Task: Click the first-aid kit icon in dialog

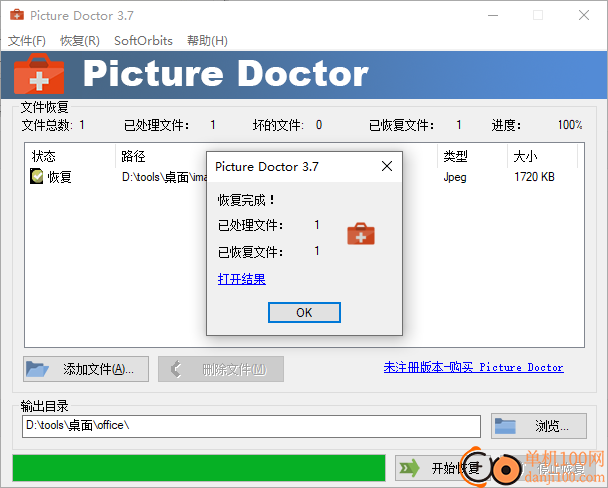Action: coord(361,234)
